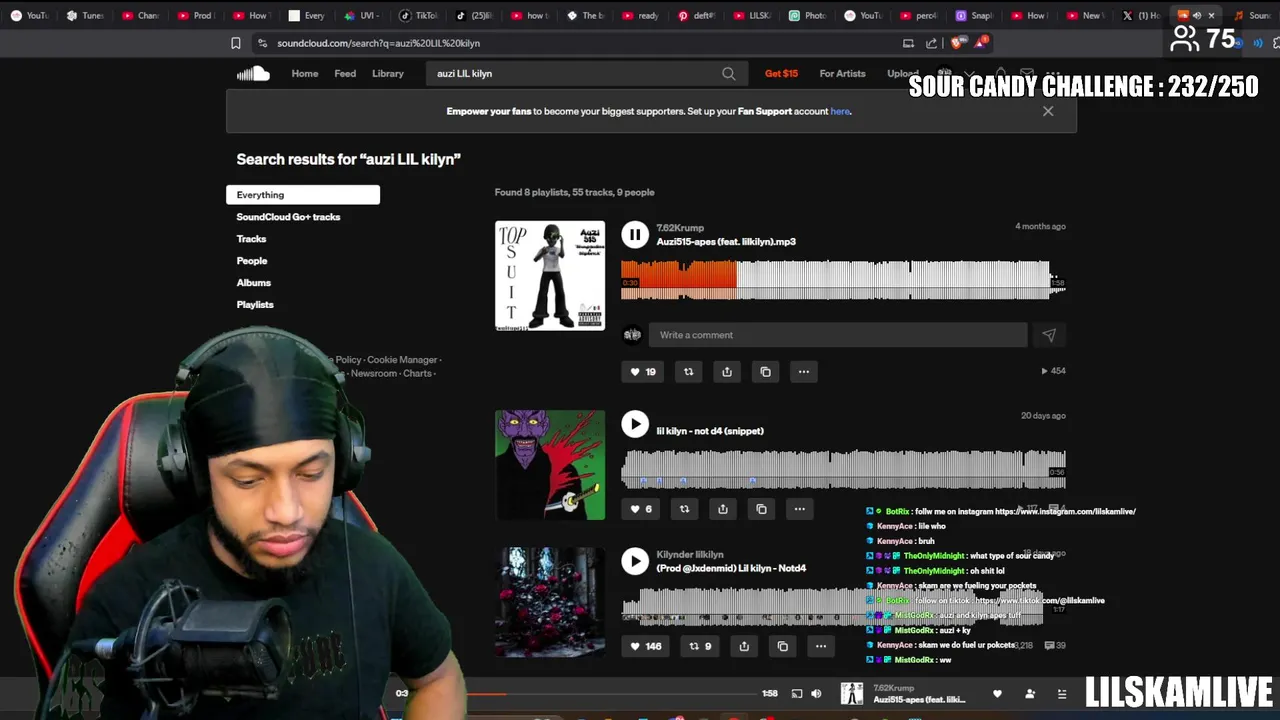Image resolution: width=1280 pixels, height=720 pixels.
Task: Open the 7.62Krump artist profile above Auzi515-apes
Action: click(682, 228)
